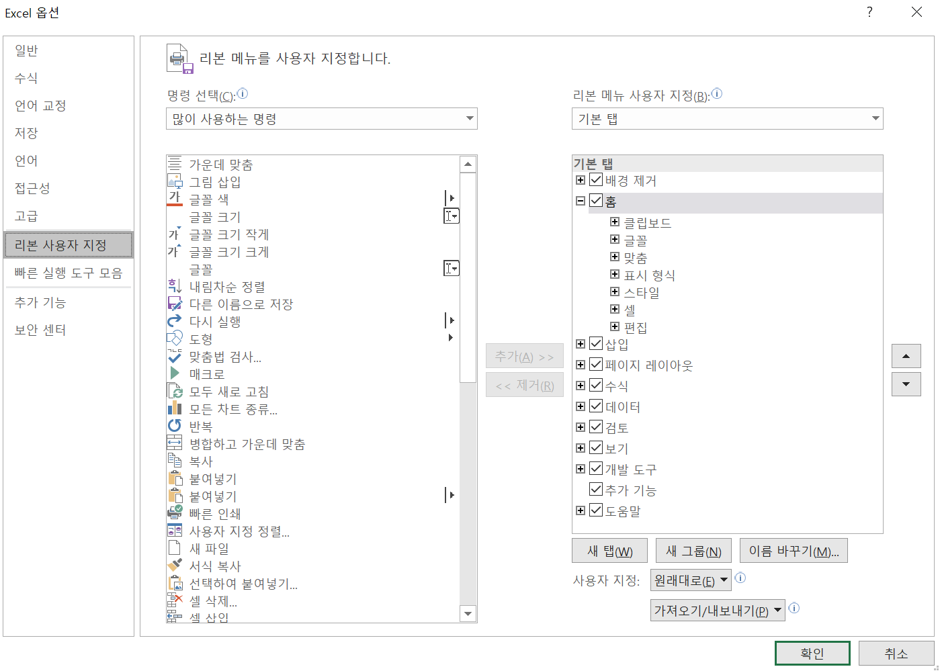Click info icon next to 가져오기/내보내기
The height and width of the screenshot is (671, 940).
click(794, 609)
